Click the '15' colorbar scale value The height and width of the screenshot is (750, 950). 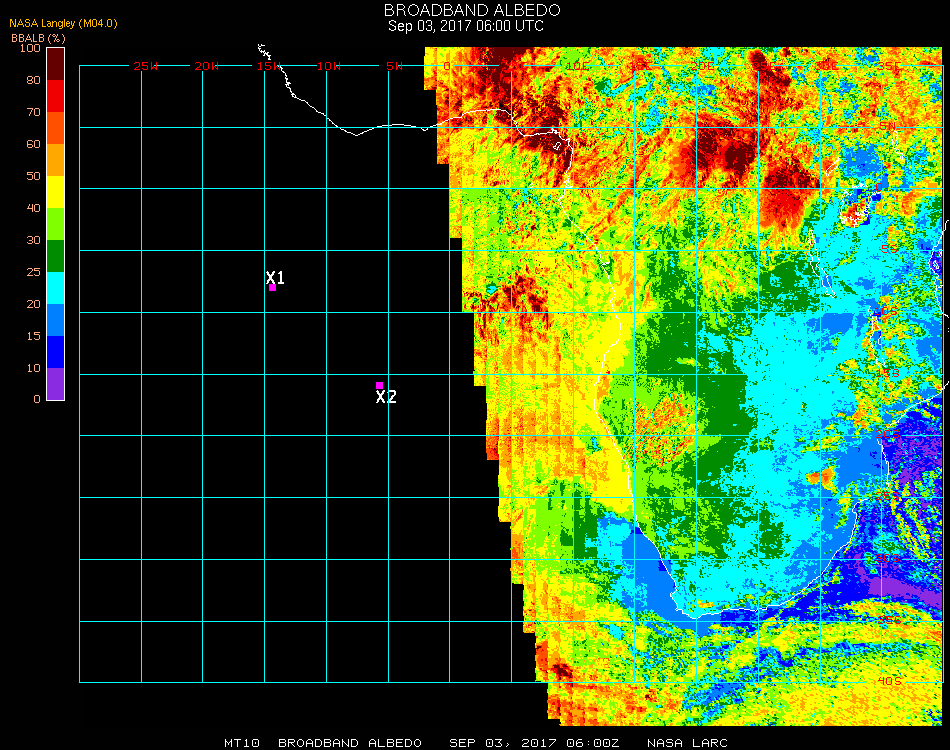click(x=33, y=336)
